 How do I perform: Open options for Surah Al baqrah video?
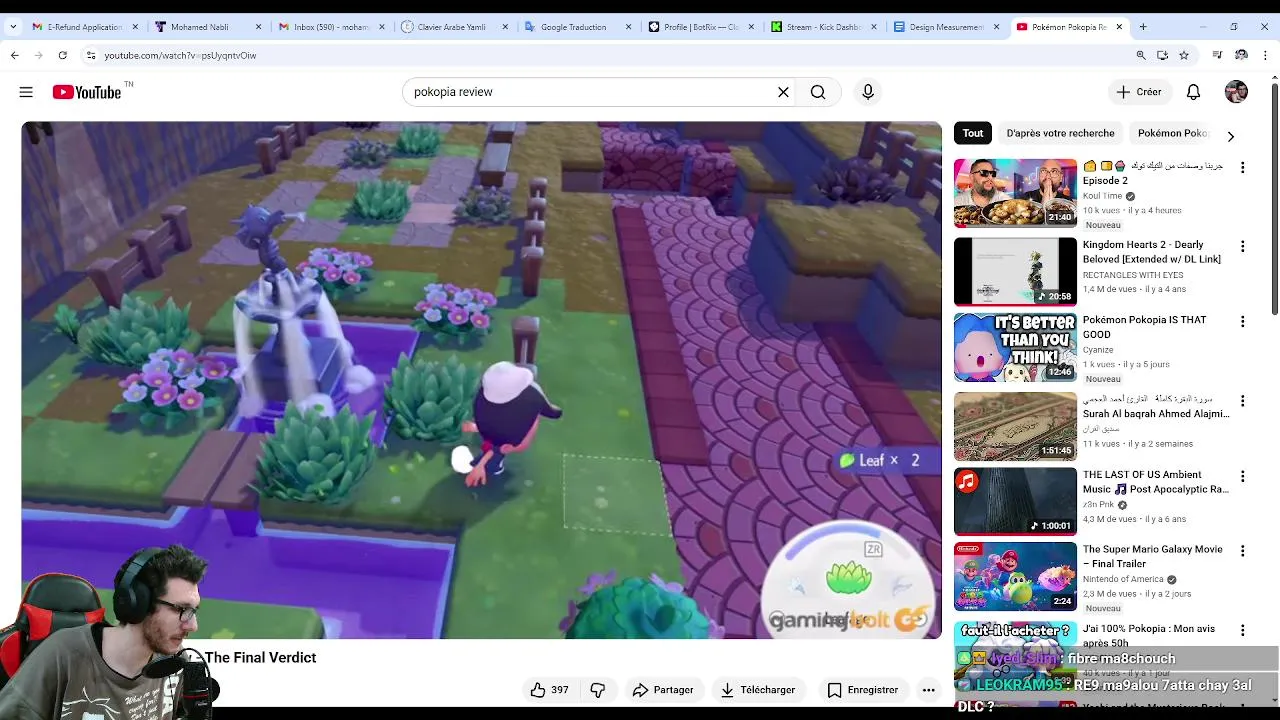click(x=1243, y=401)
